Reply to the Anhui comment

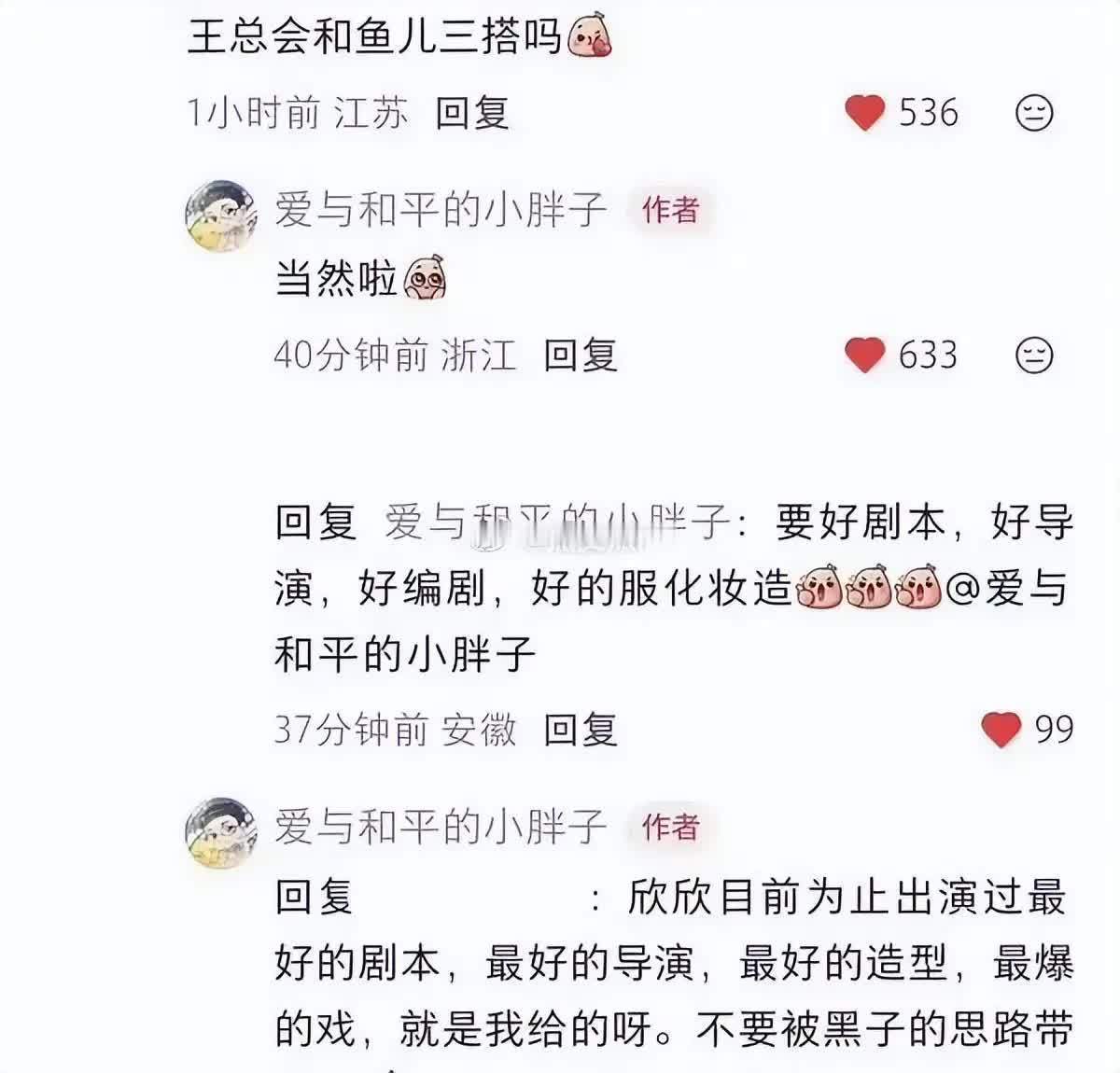pyautogui.click(x=581, y=729)
